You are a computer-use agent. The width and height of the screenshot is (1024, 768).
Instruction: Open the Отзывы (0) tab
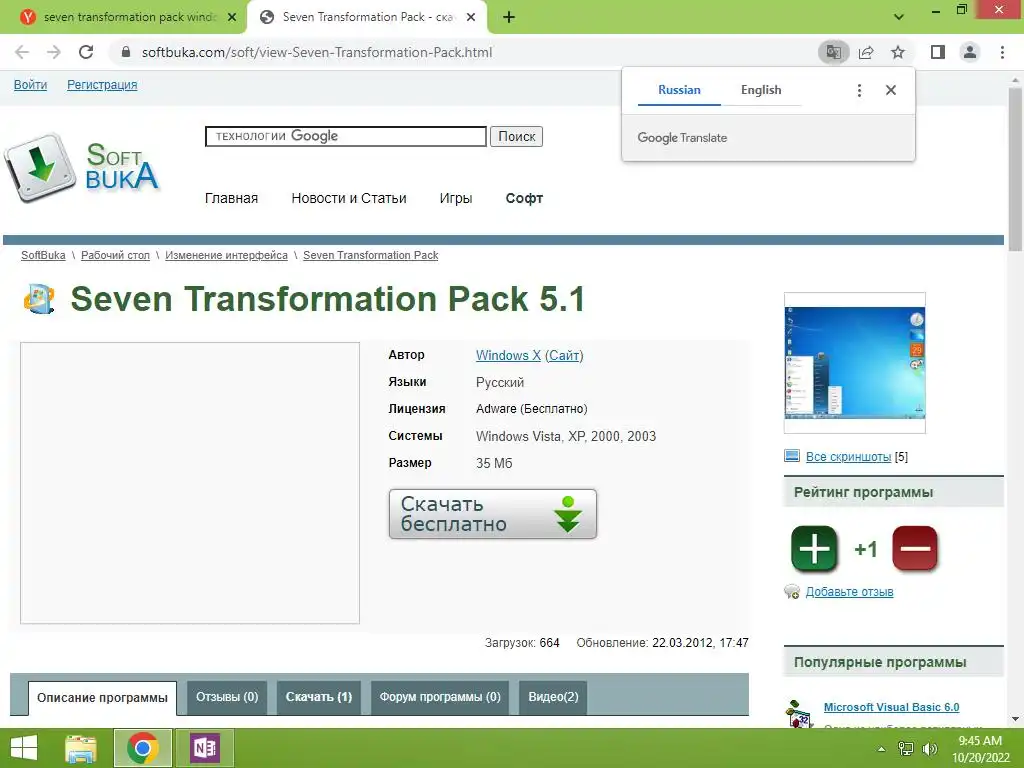(x=227, y=697)
